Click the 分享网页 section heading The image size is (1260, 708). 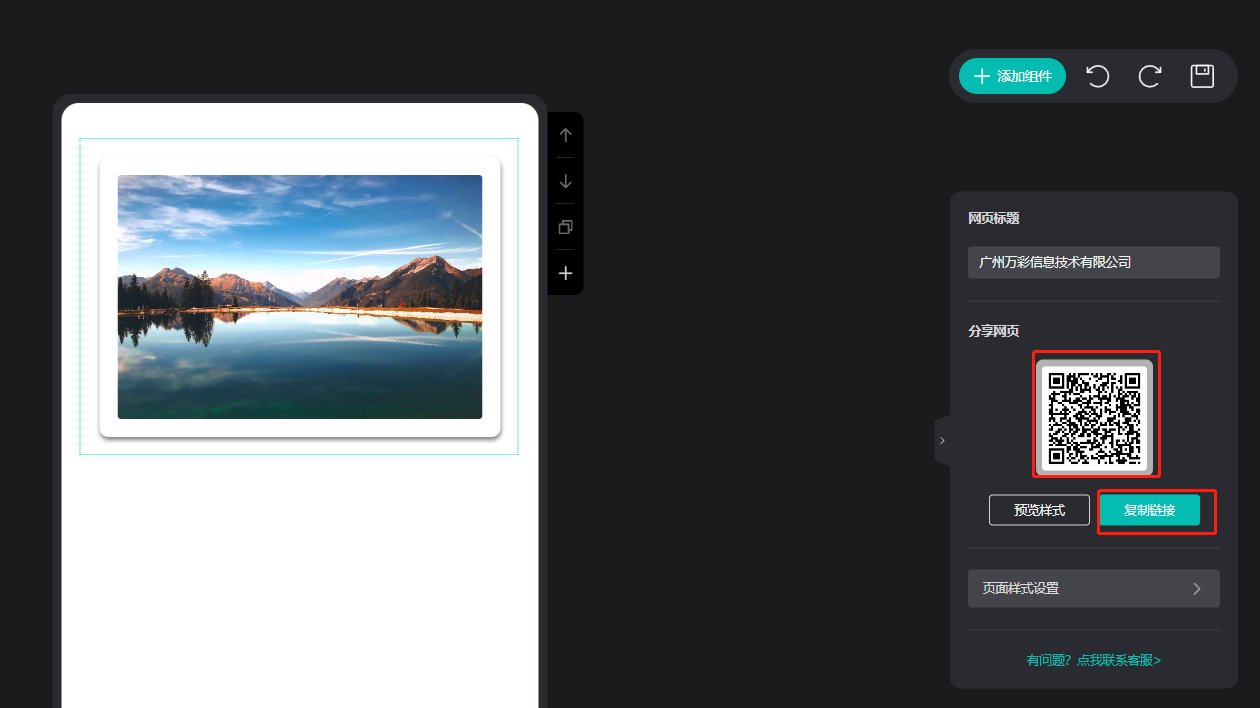click(993, 331)
